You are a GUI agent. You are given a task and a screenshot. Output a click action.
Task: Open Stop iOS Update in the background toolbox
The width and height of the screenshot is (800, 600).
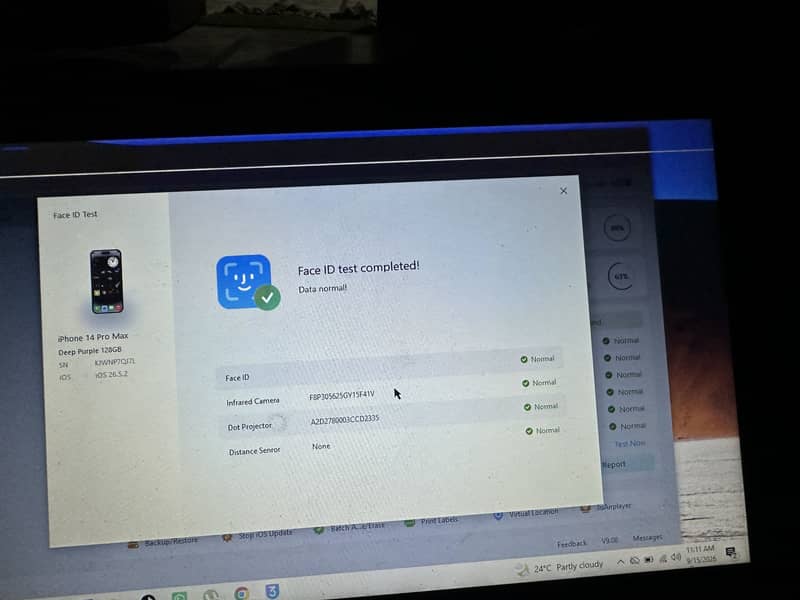tap(259, 534)
